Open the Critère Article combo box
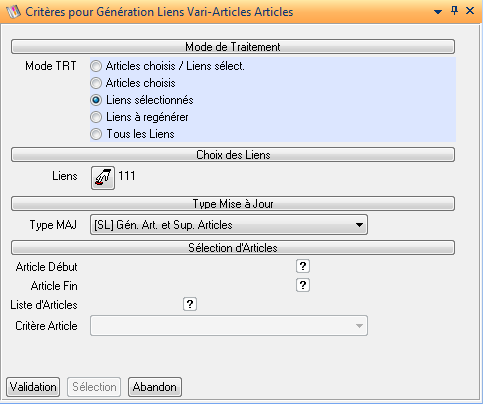483x404 pixels. tap(229, 325)
